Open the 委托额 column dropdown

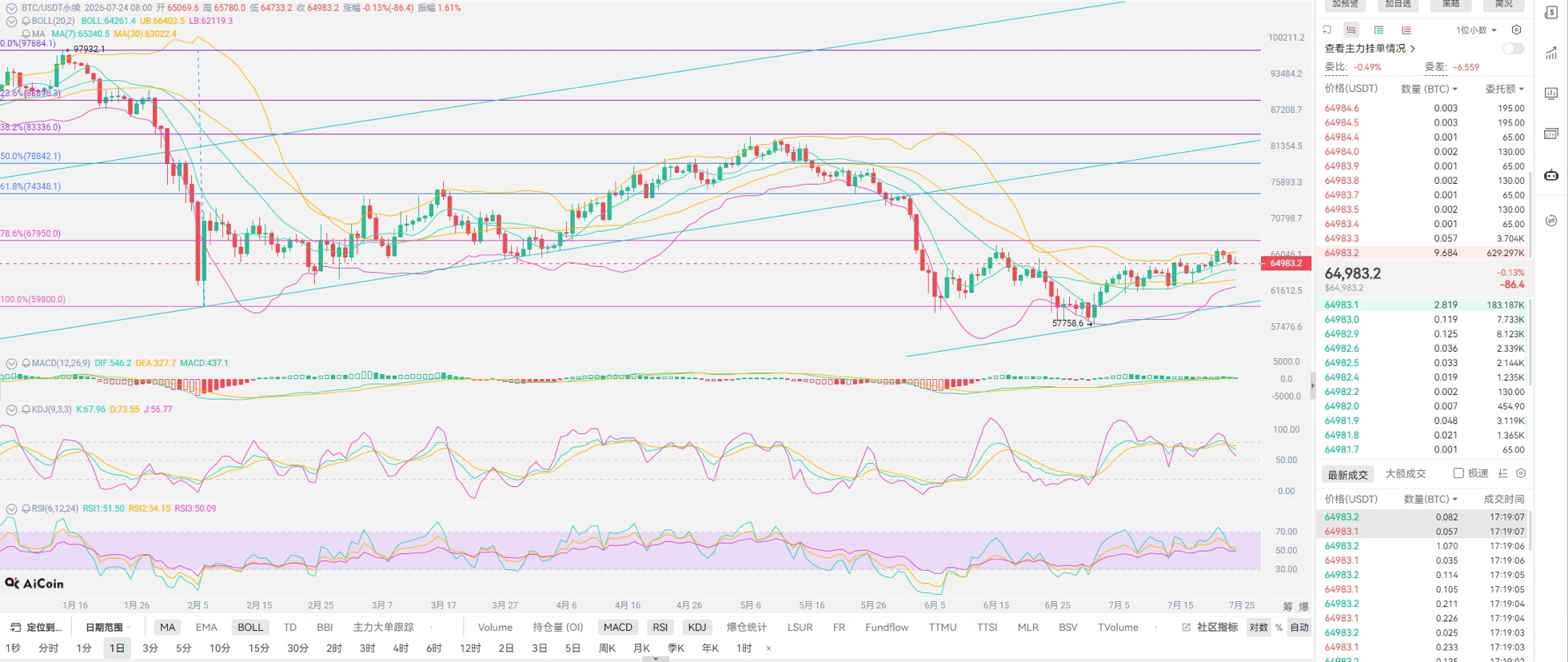[x=1505, y=89]
